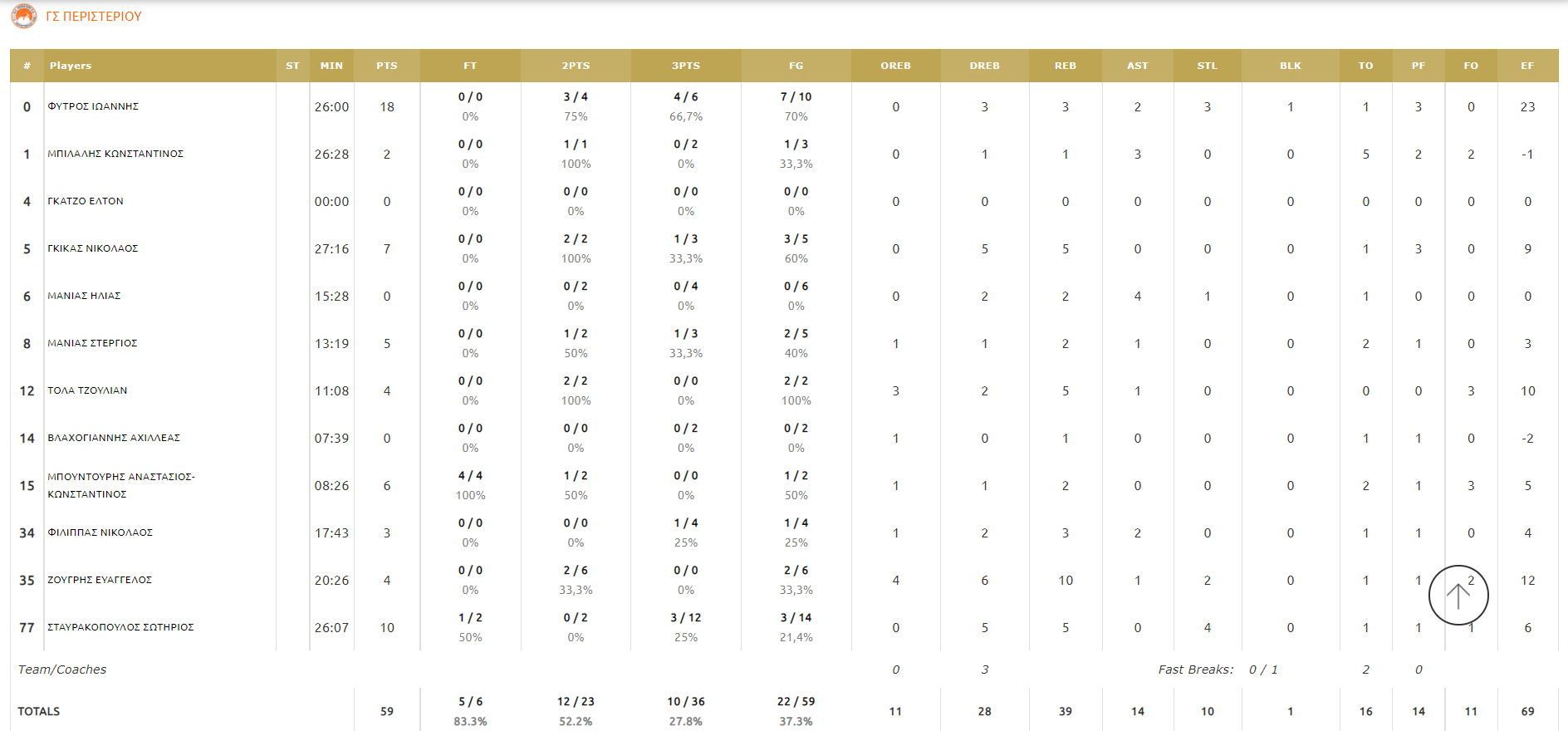Click the 3PTS column header
Viewport: 1568px width, 731px height.
[685, 66]
